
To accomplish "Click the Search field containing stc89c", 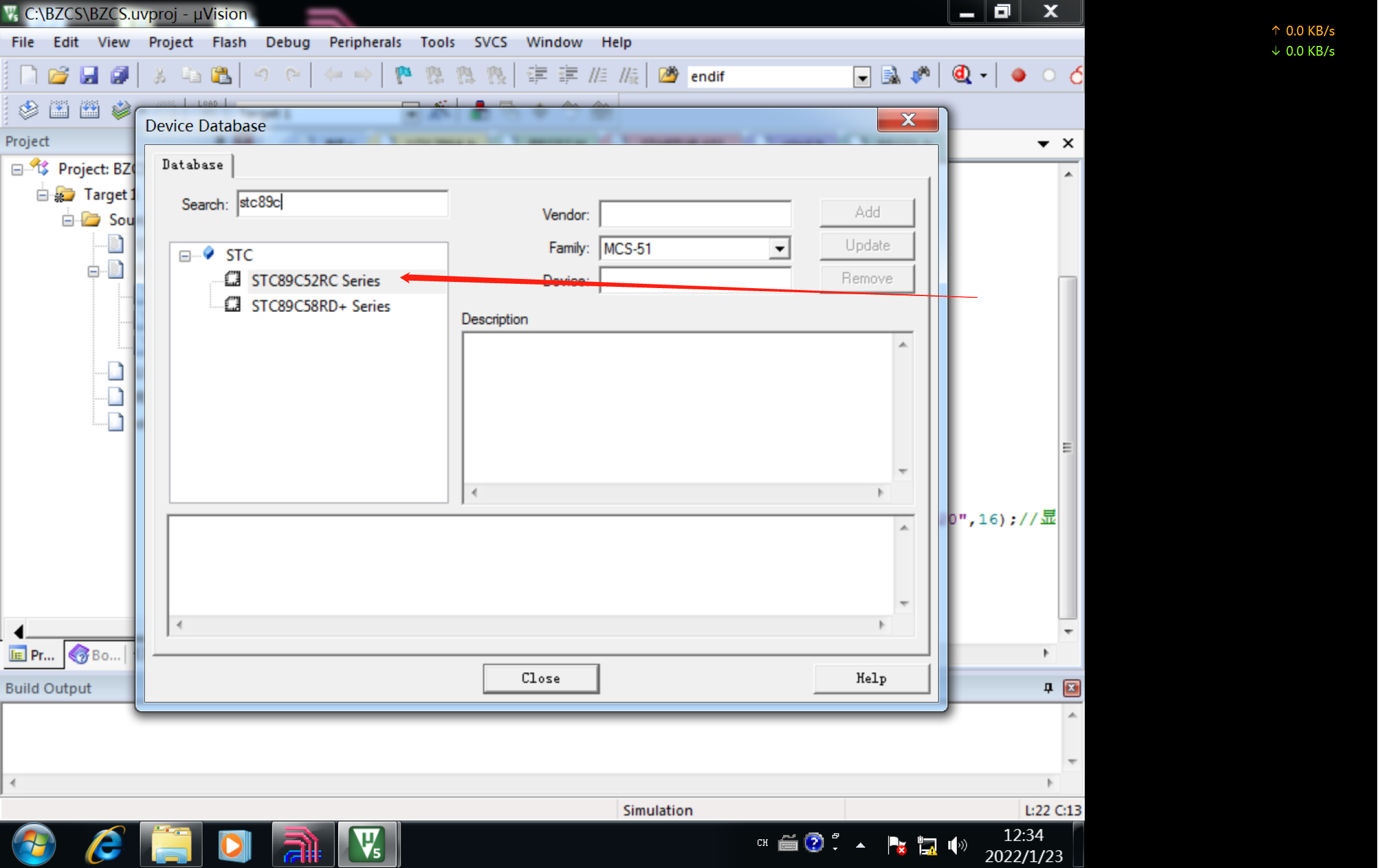I will click(x=343, y=203).
